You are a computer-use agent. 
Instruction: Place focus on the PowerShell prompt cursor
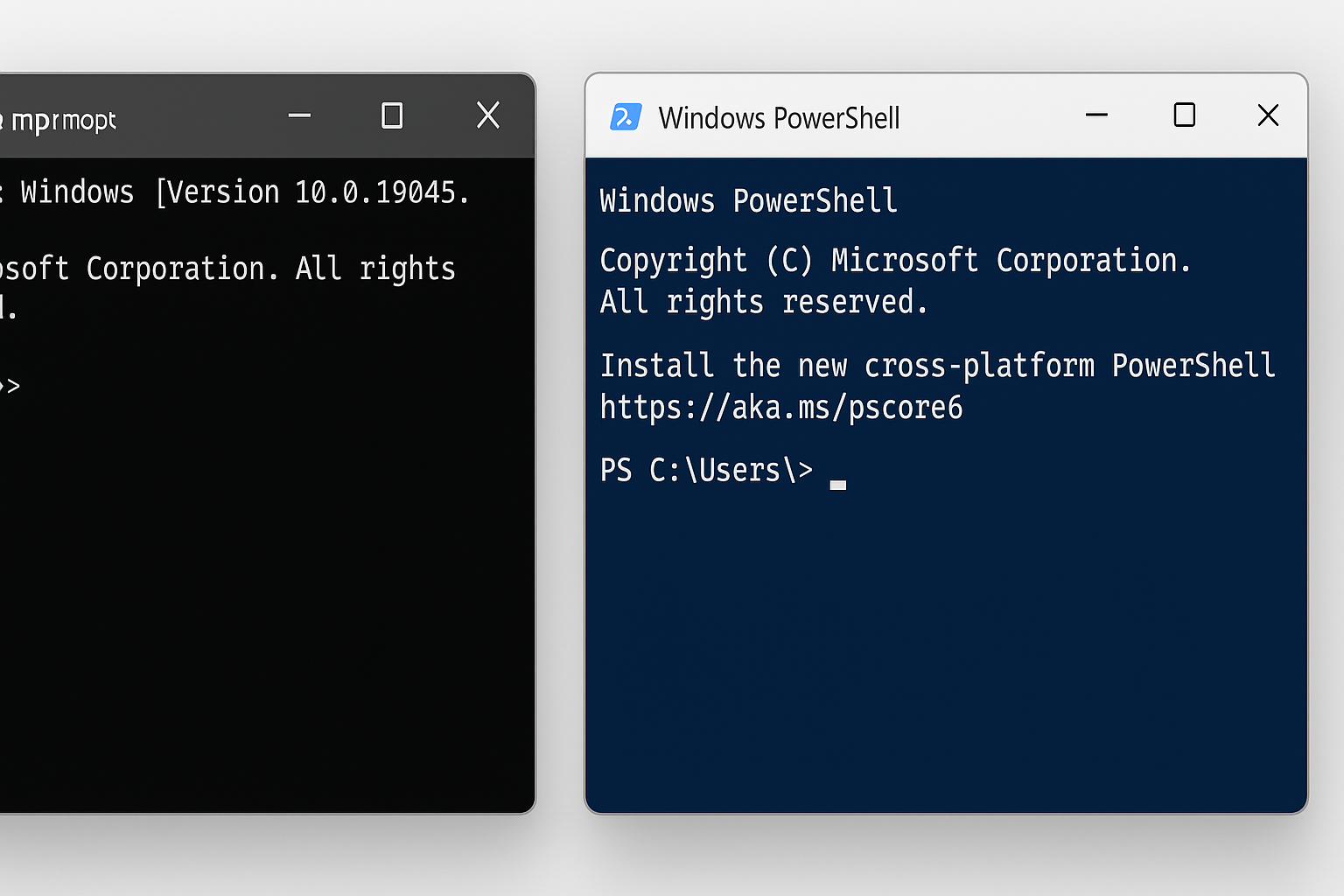click(838, 485)
